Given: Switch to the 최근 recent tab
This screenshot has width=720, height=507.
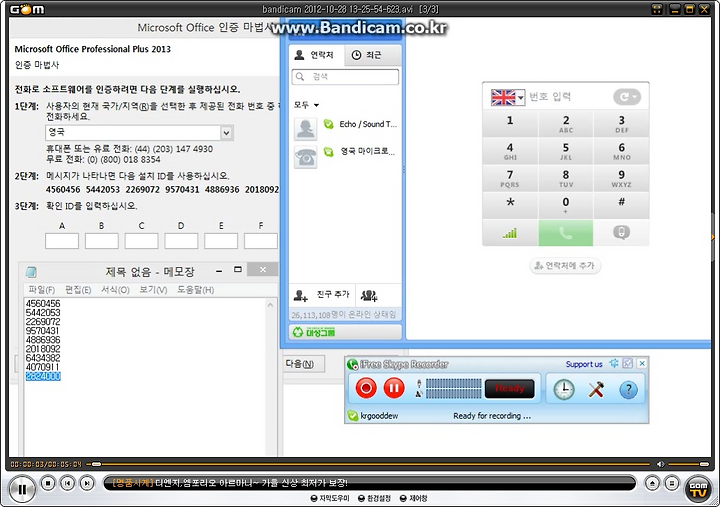Looking at the screenshot, I should 372,55.
